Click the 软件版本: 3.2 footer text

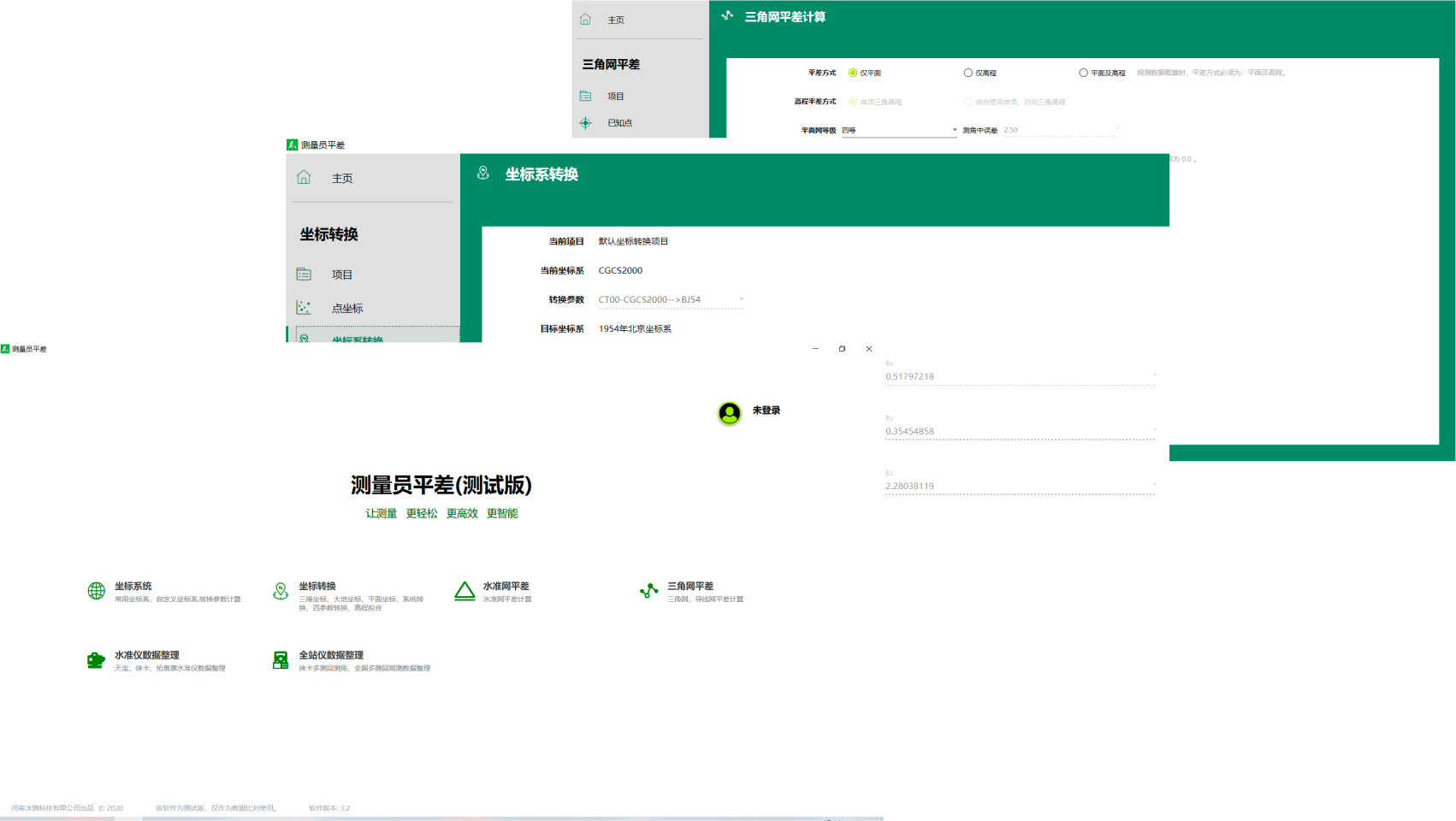click(x=329, y=807)
